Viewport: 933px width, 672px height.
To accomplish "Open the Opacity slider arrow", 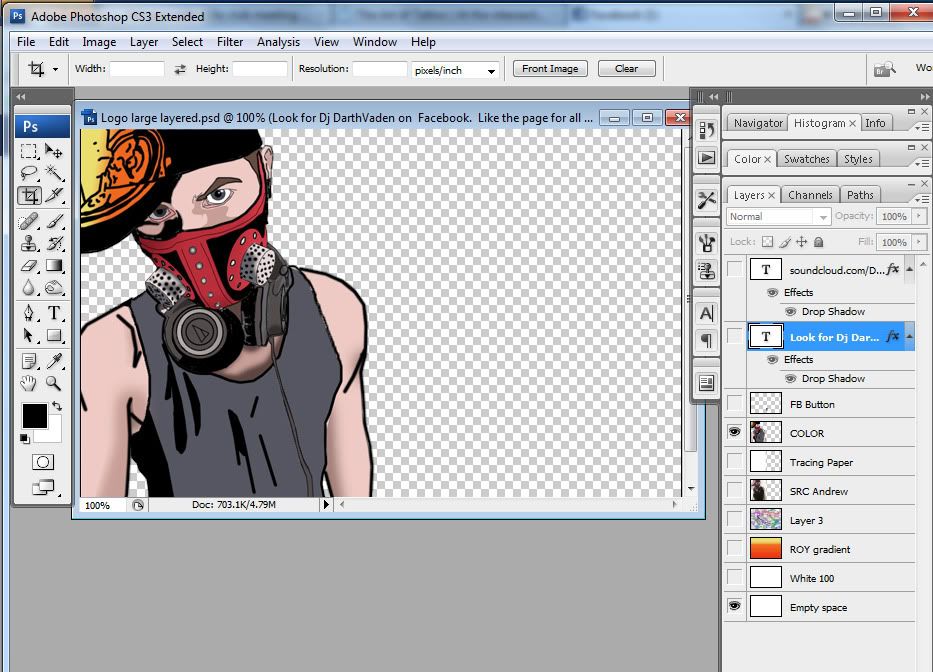I will click(919, 216).
